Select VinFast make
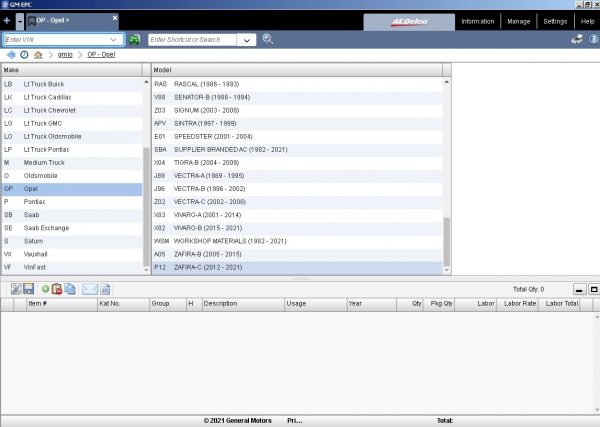Viewport: 600px width, 427px height. [x=72, y=267]
